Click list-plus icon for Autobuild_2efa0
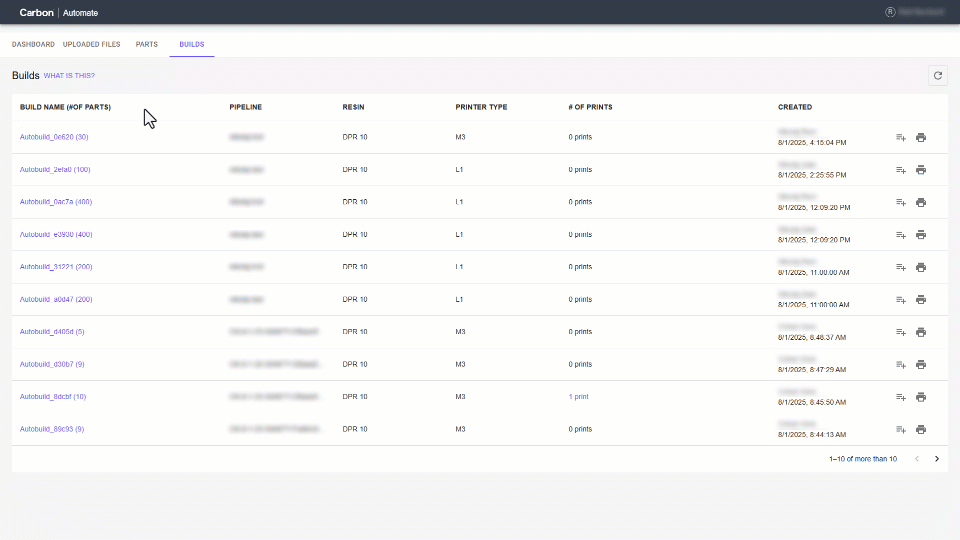 click(901, 170)
